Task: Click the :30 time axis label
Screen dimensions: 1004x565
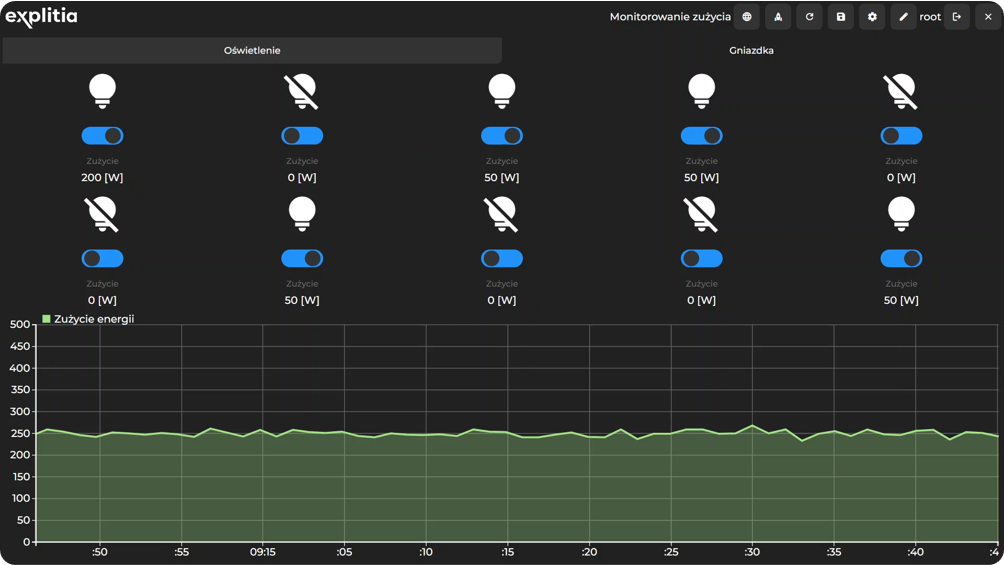Action: 752,552
